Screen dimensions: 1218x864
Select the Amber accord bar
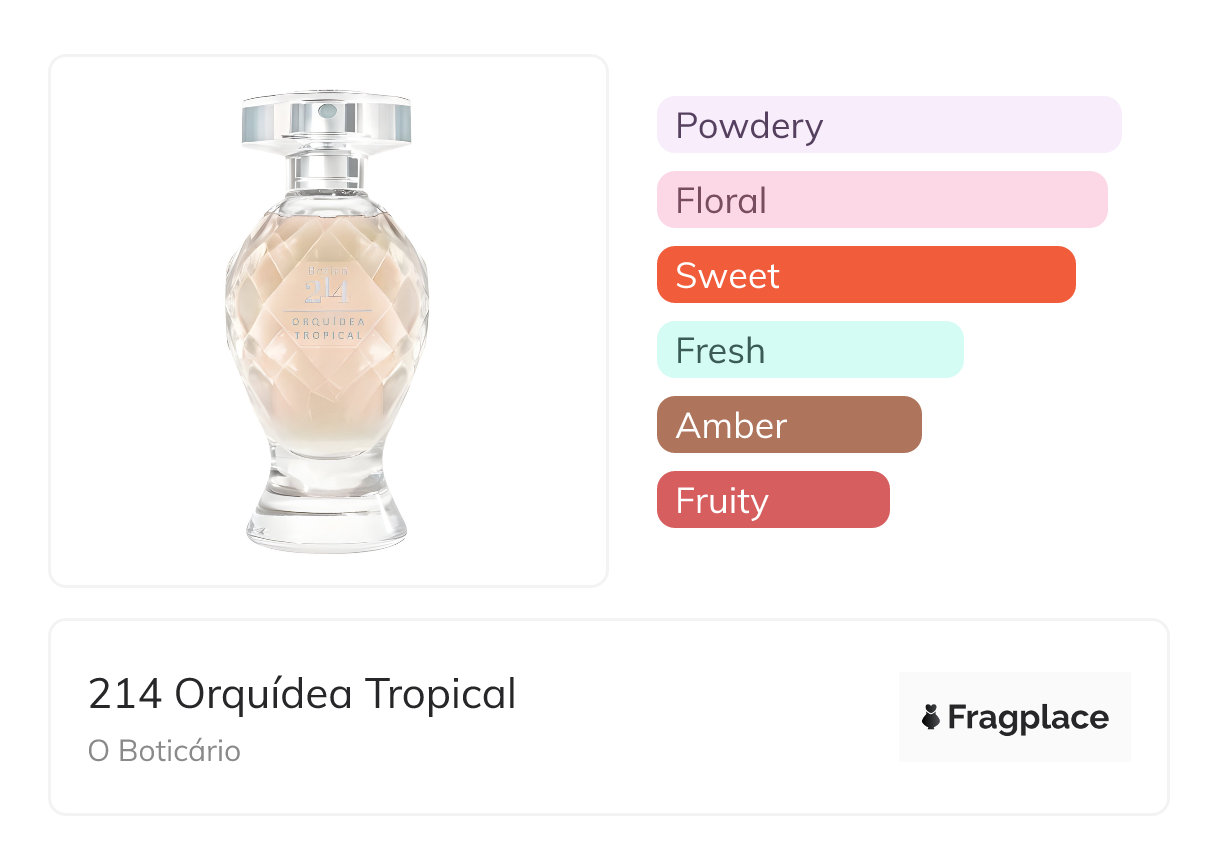click(x=789, y=425)
